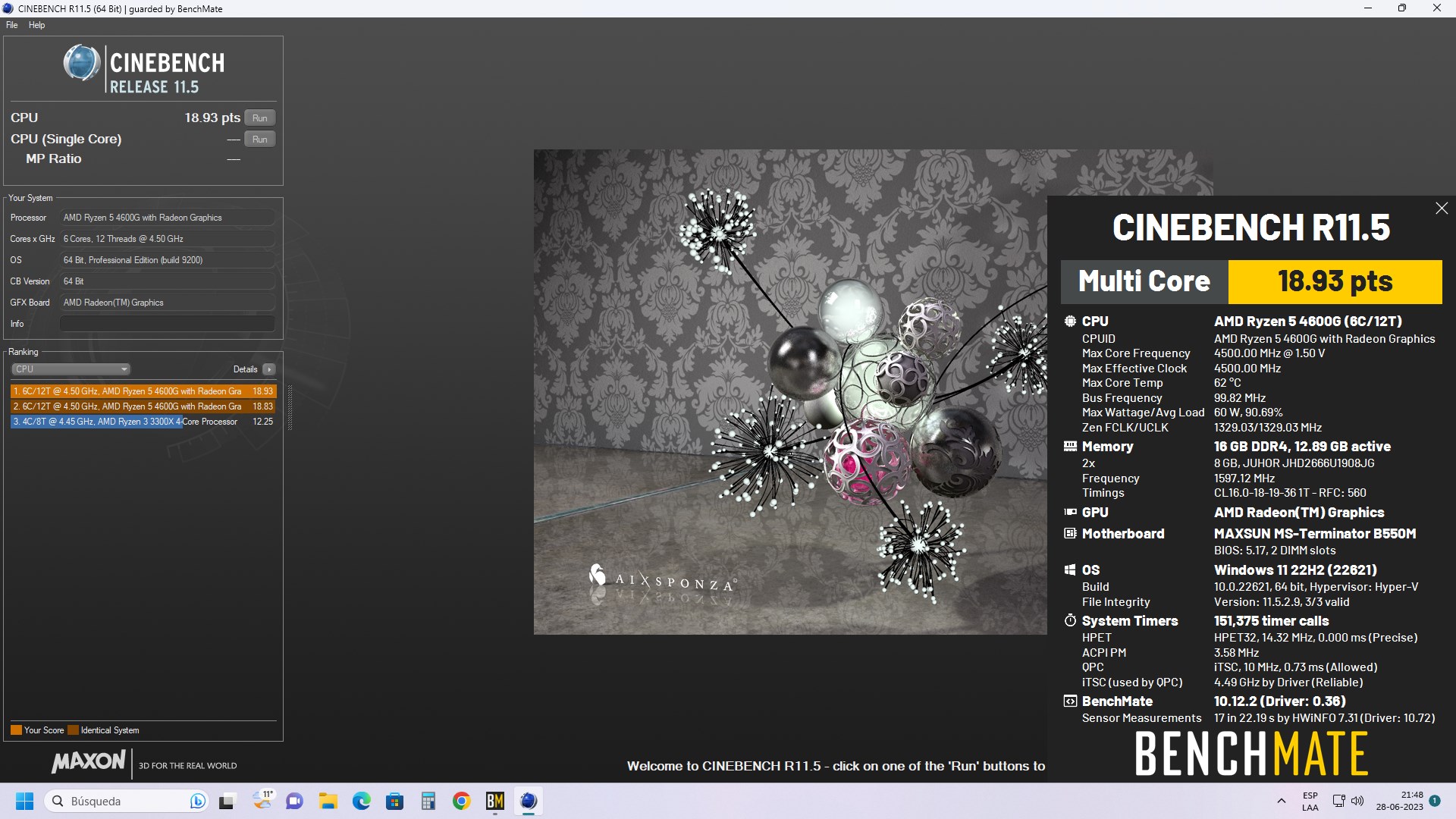Image resolution: width=1456 pixels, height=819 pixels.
Task: Open the Windows Start menu
Action: point(25,801)
